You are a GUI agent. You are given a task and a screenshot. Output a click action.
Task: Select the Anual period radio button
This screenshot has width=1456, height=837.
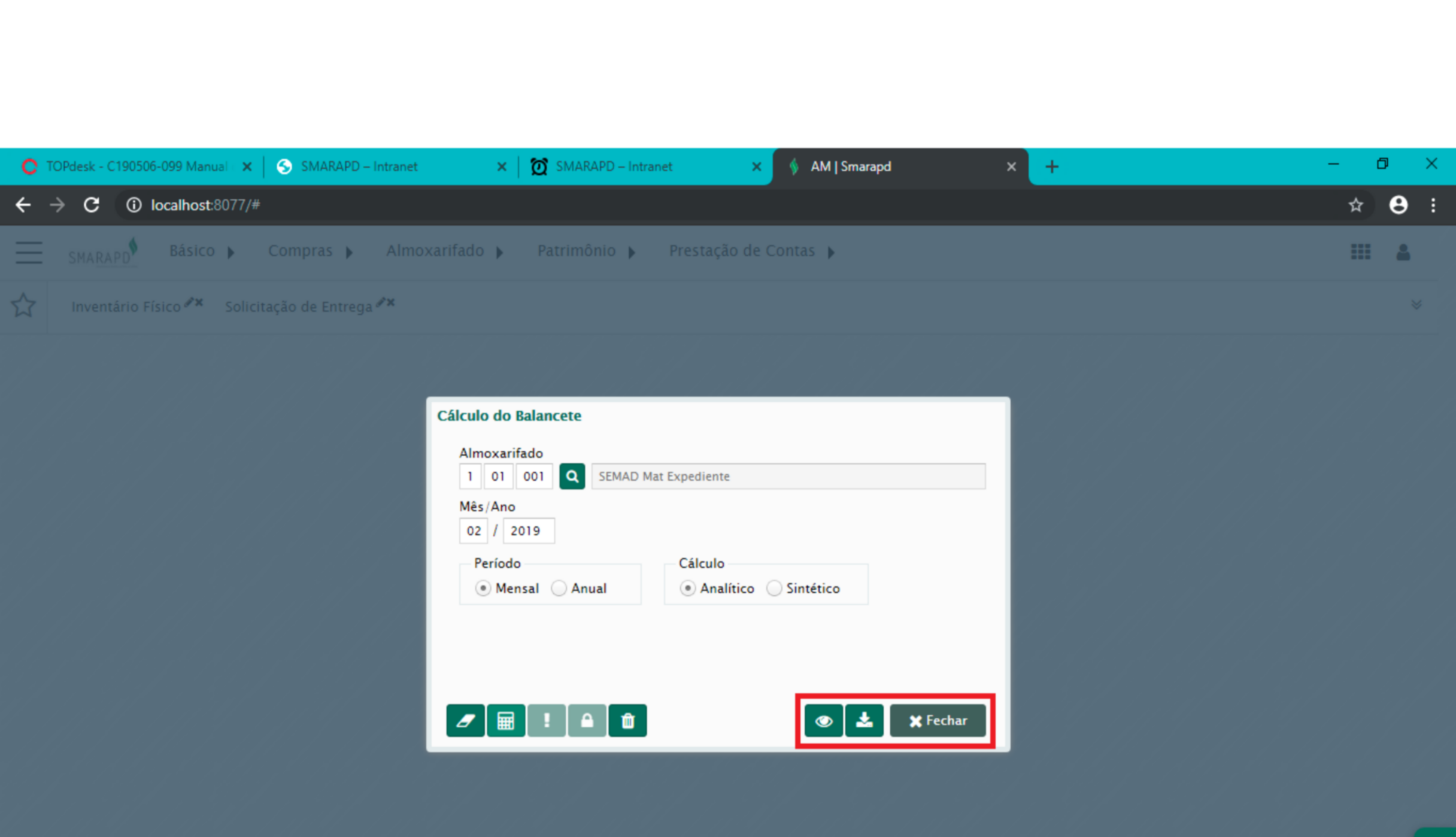point(559,589)
